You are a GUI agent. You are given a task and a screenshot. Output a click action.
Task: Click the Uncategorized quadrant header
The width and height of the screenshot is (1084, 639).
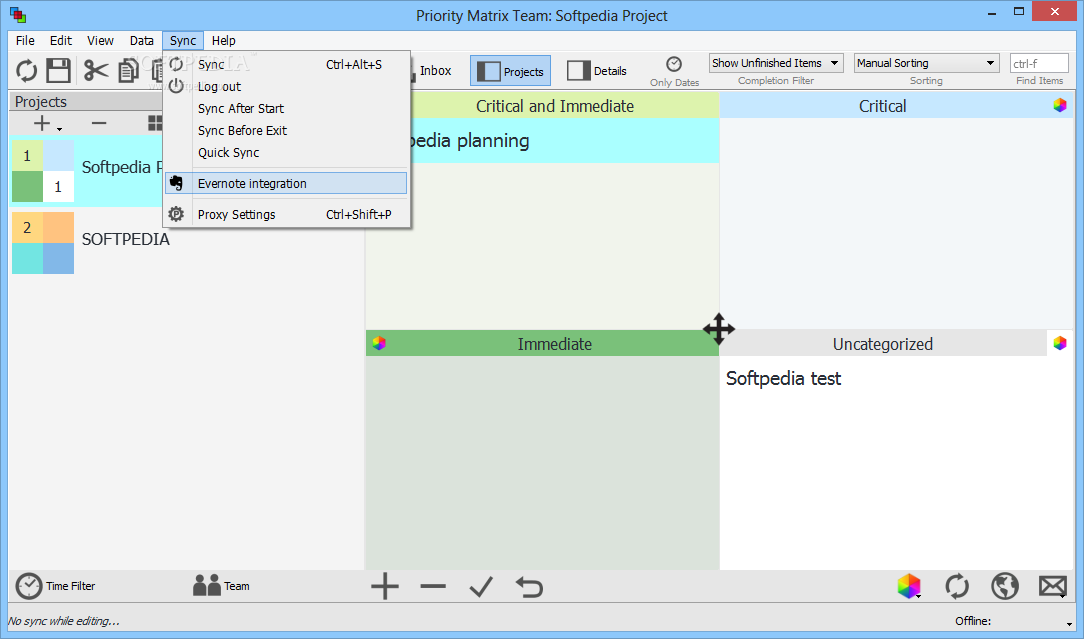[x=883, y=344]
